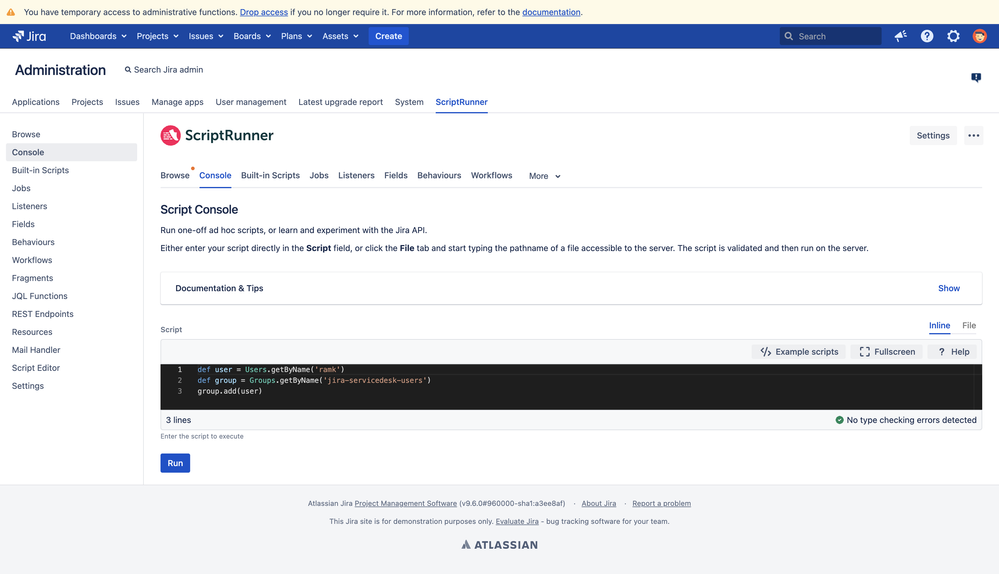Screen dimensions: 999x574
Task: Switch to the Browse ScriptRunner tab
Action: (x=175, y=175)
